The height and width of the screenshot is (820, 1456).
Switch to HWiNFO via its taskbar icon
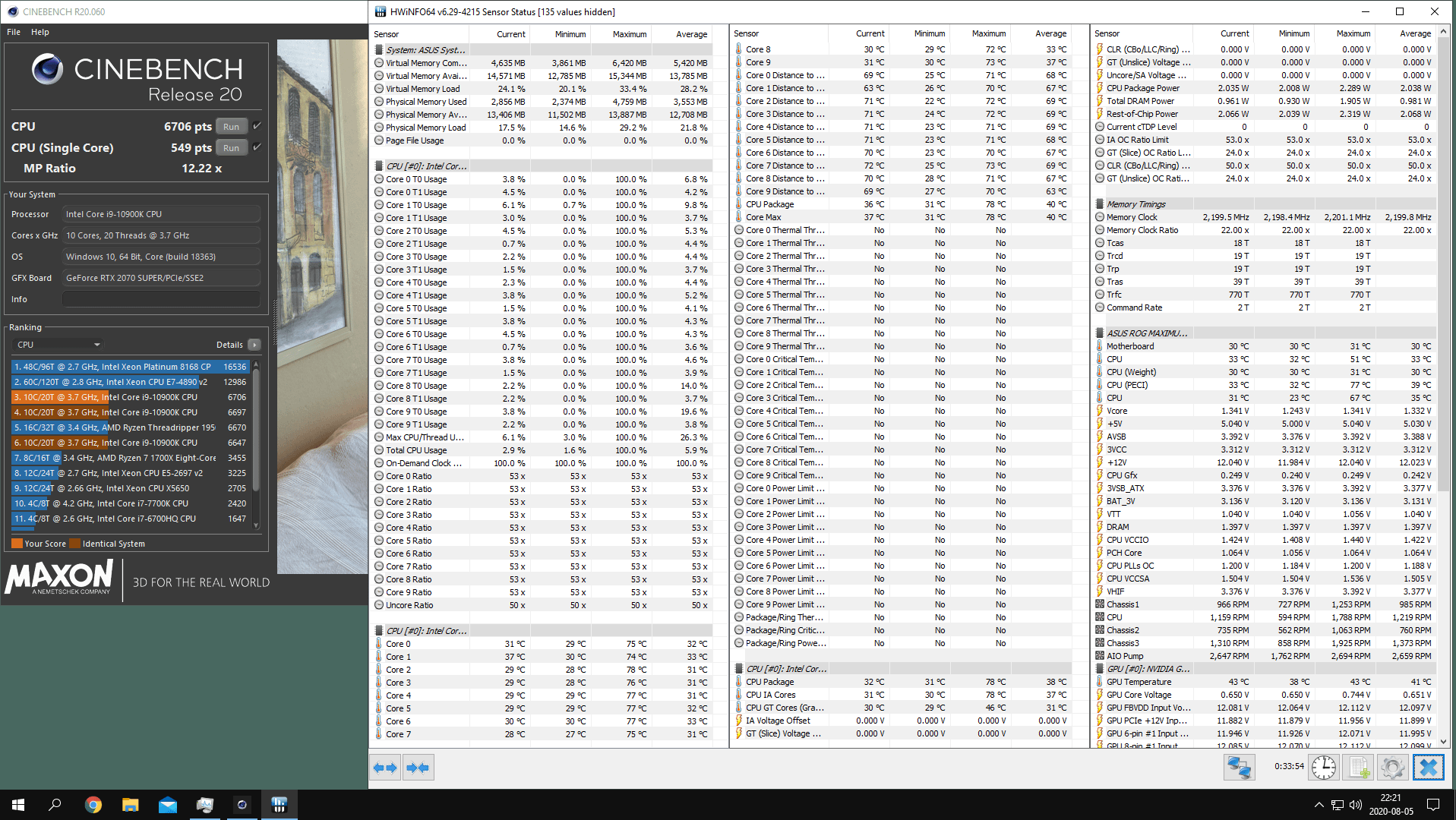coord(279,805)
